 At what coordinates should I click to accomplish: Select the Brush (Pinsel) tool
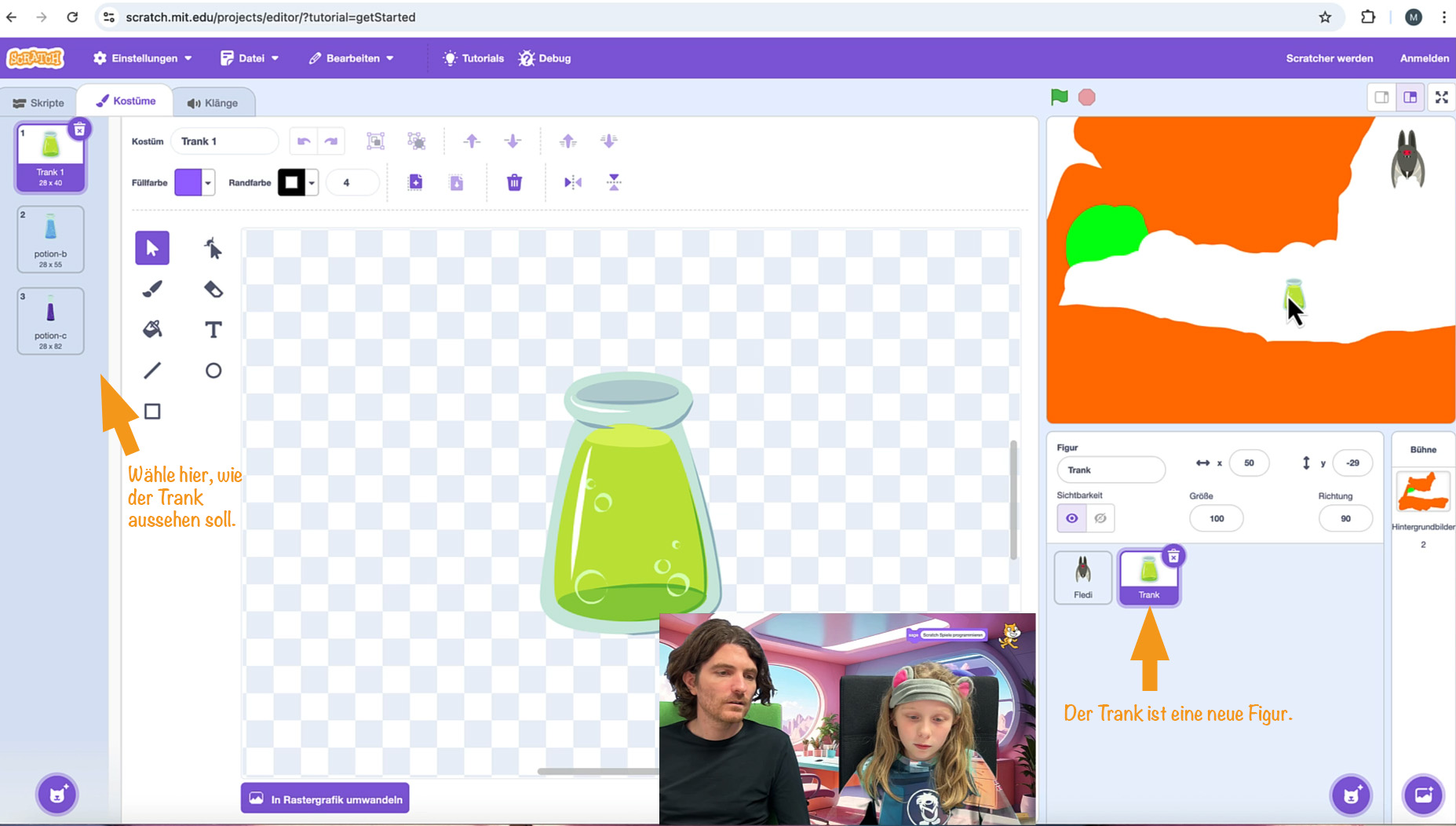[152, 290]
